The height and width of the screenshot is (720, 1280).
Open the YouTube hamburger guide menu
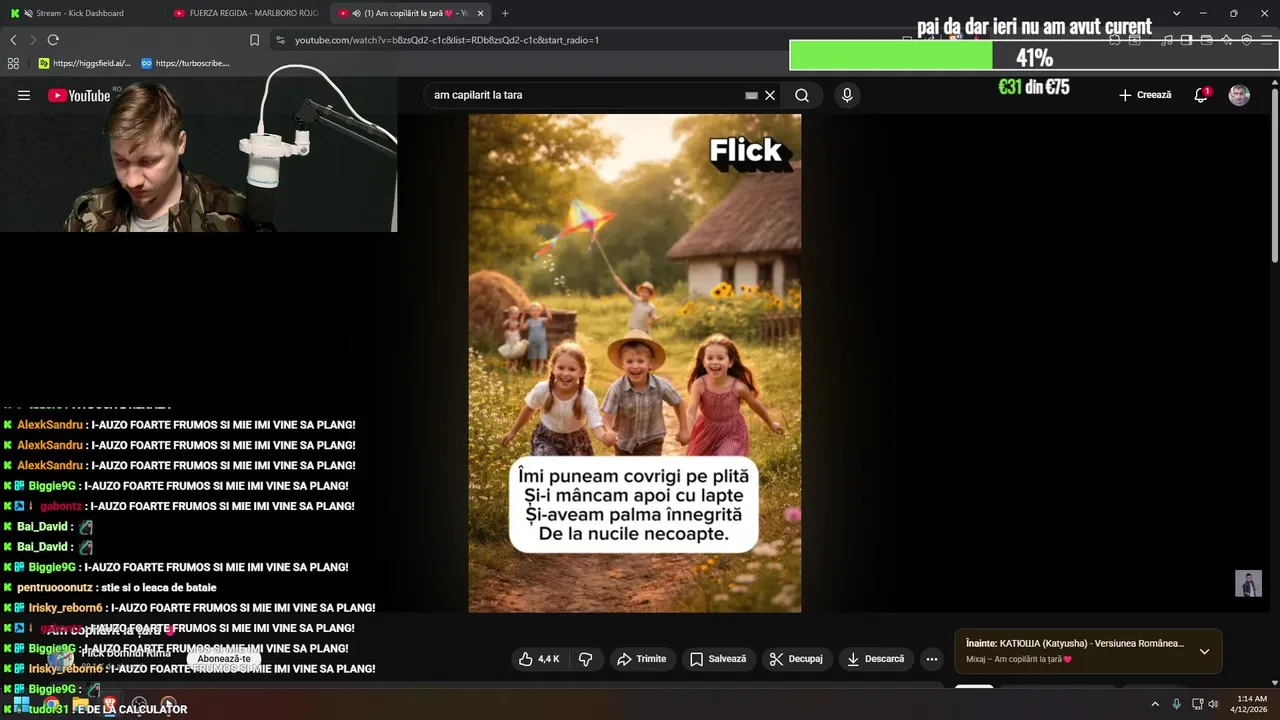click(24, 95)
